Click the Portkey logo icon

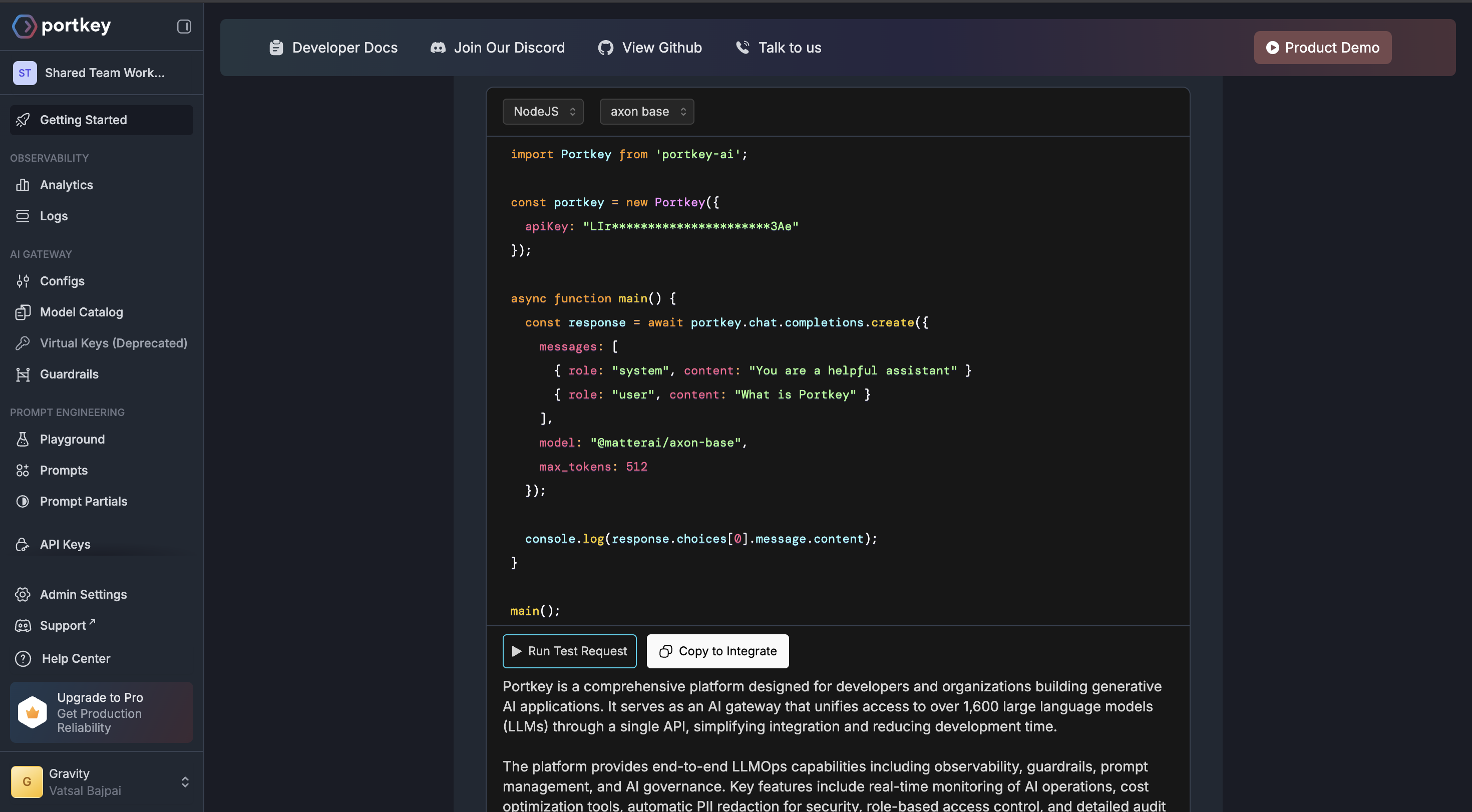click(x=24, y=27)
